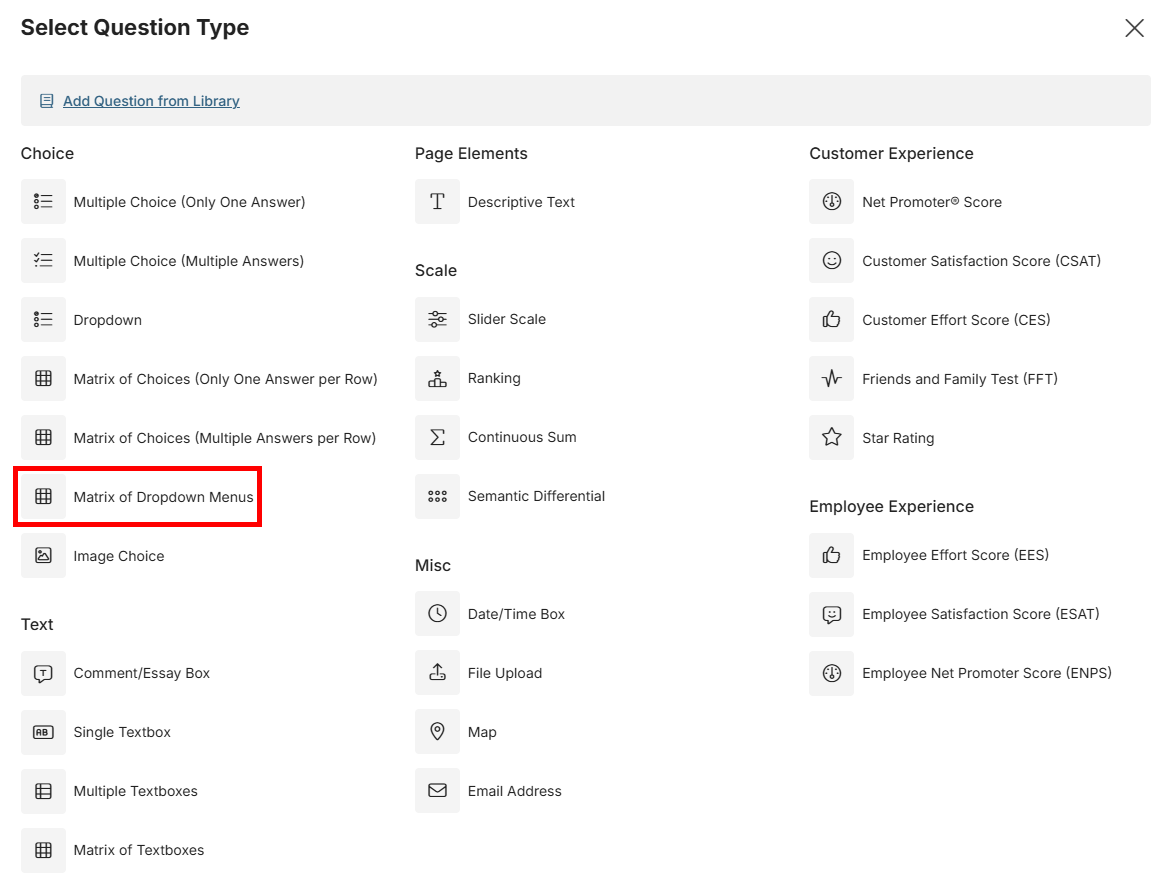Viewport: 1156px width, 896px height.
Task: Select the Image Choice icon
Action: click(x=43, y=555)
